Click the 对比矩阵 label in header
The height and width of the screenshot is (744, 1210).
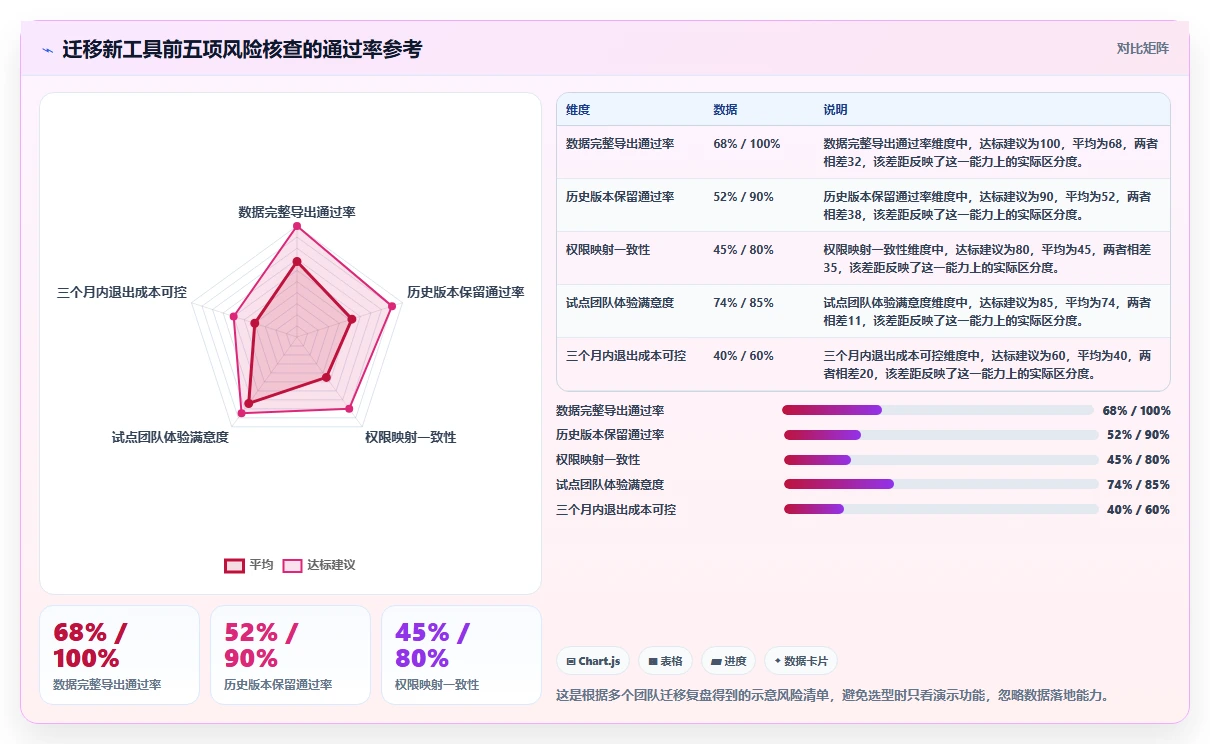(x=1143, y=48)
